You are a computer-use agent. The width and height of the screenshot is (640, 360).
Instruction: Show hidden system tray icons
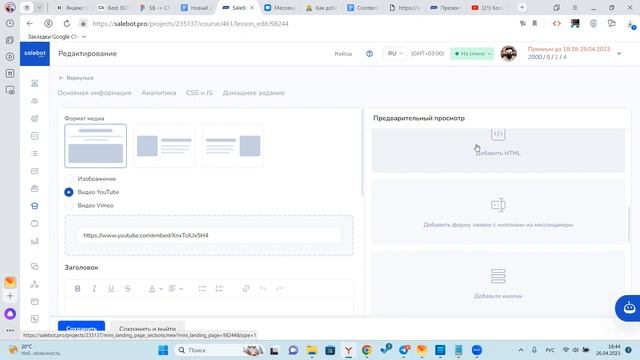pyautogui.click(x=520, y=350)
